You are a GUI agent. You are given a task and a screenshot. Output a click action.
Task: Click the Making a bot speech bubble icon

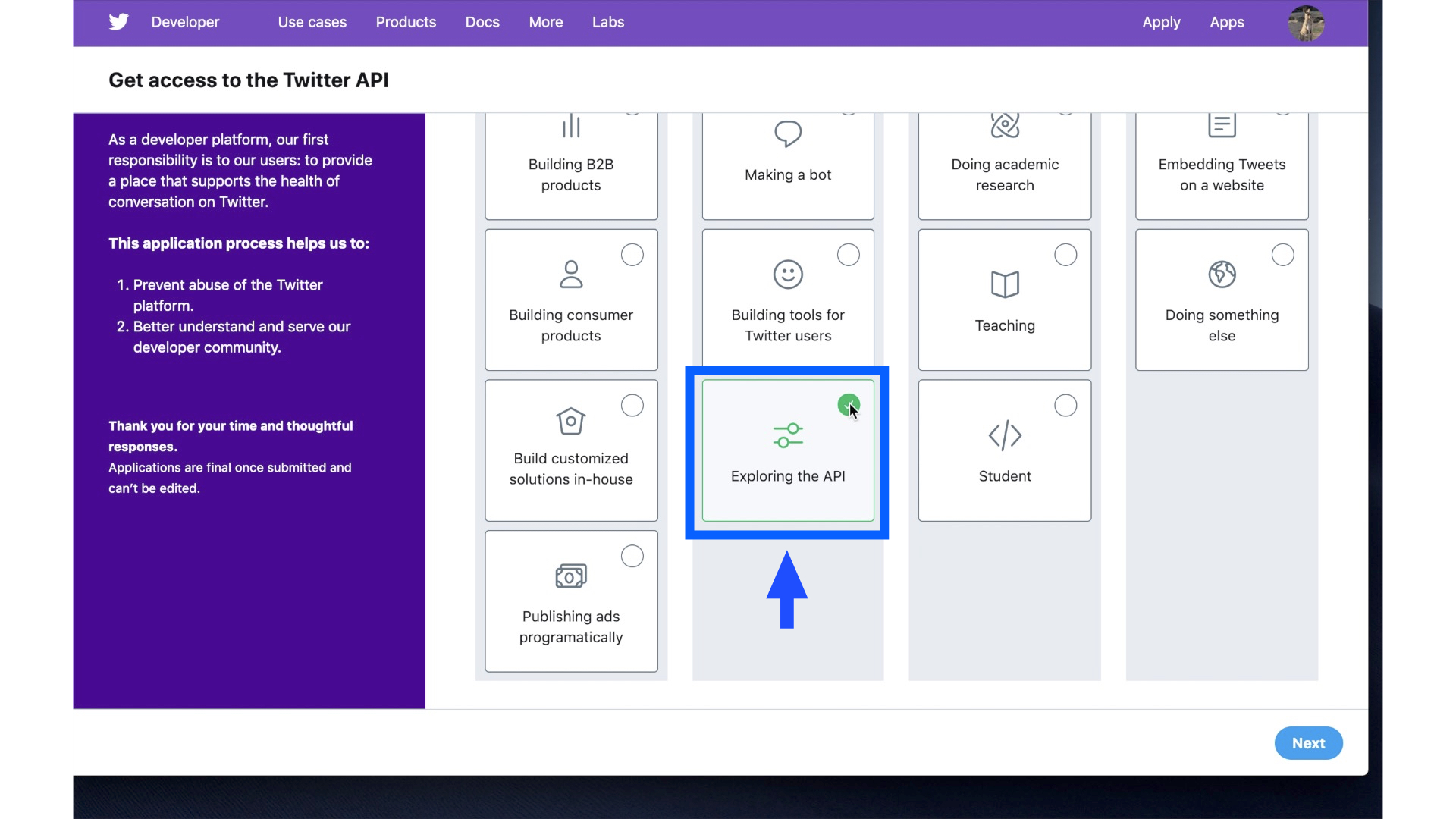point(788,133)
